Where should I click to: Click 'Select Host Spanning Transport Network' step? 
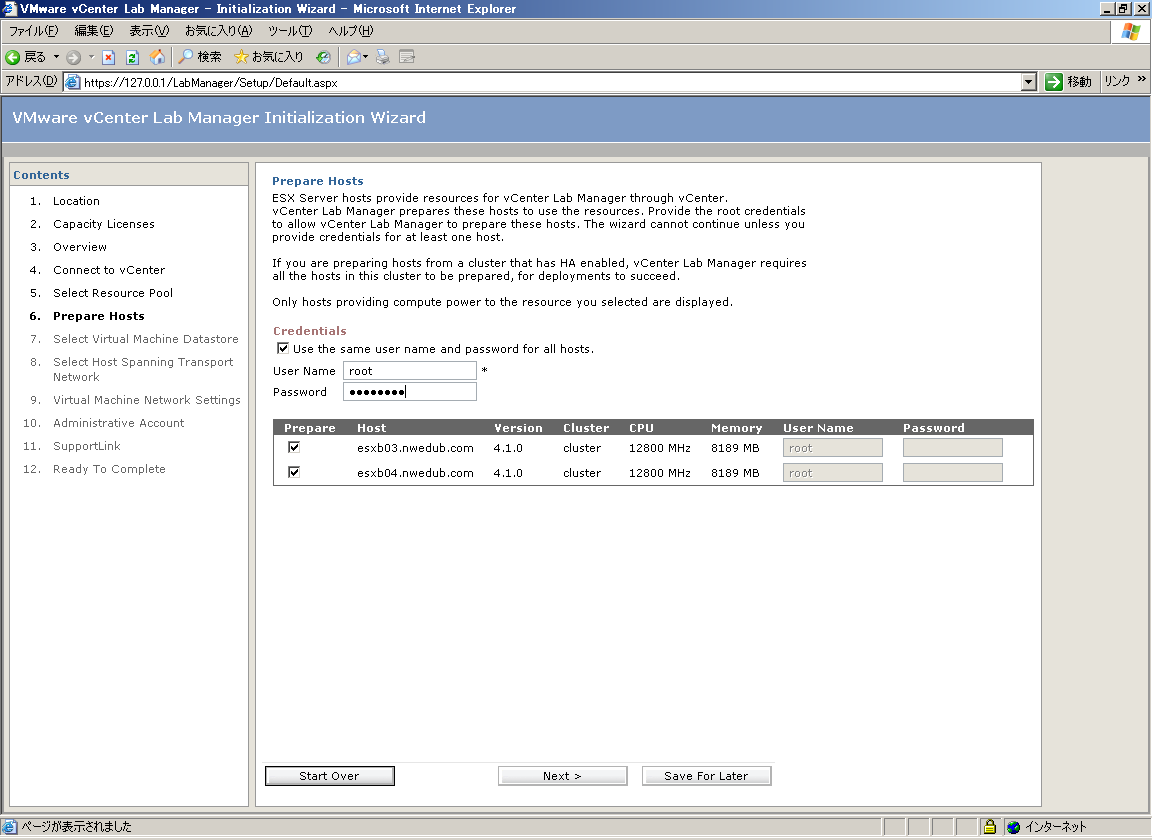143,369
